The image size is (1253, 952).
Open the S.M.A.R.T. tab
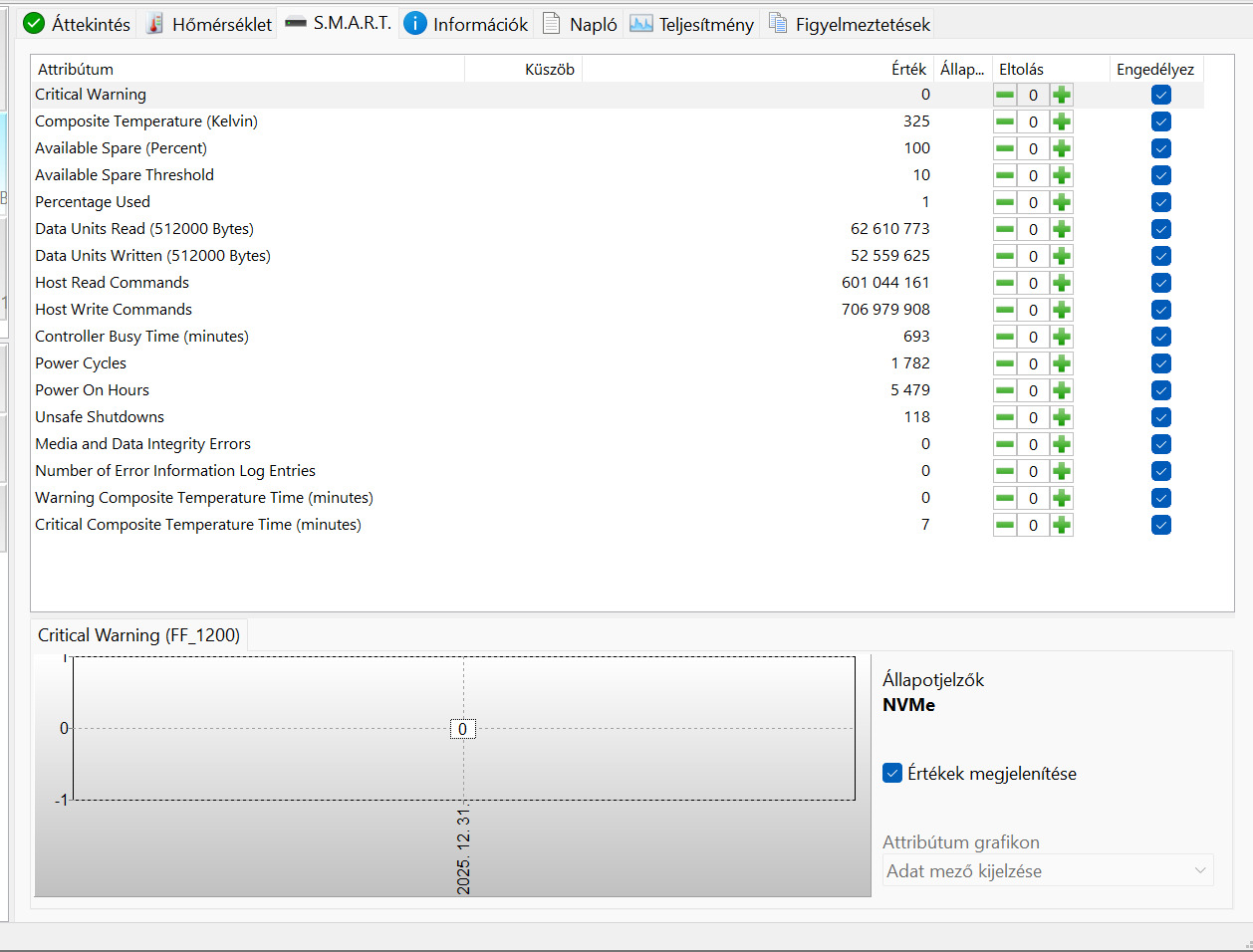pyautogui.click(x=339, y=23)
